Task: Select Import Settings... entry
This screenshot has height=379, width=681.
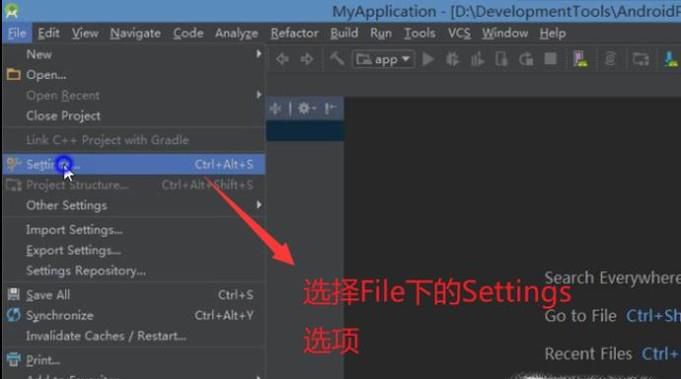Action: 134,230
